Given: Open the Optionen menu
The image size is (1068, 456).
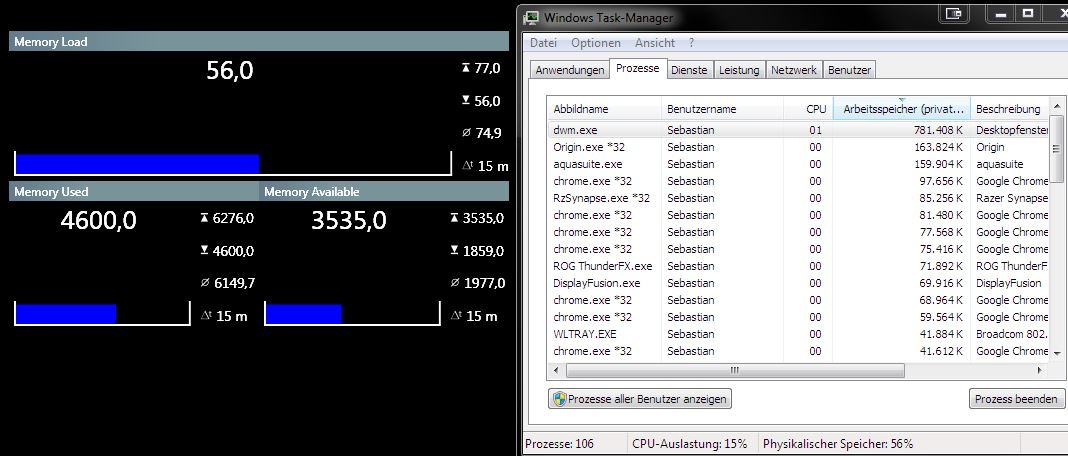Looking at the screenshot, I should 596,42.
